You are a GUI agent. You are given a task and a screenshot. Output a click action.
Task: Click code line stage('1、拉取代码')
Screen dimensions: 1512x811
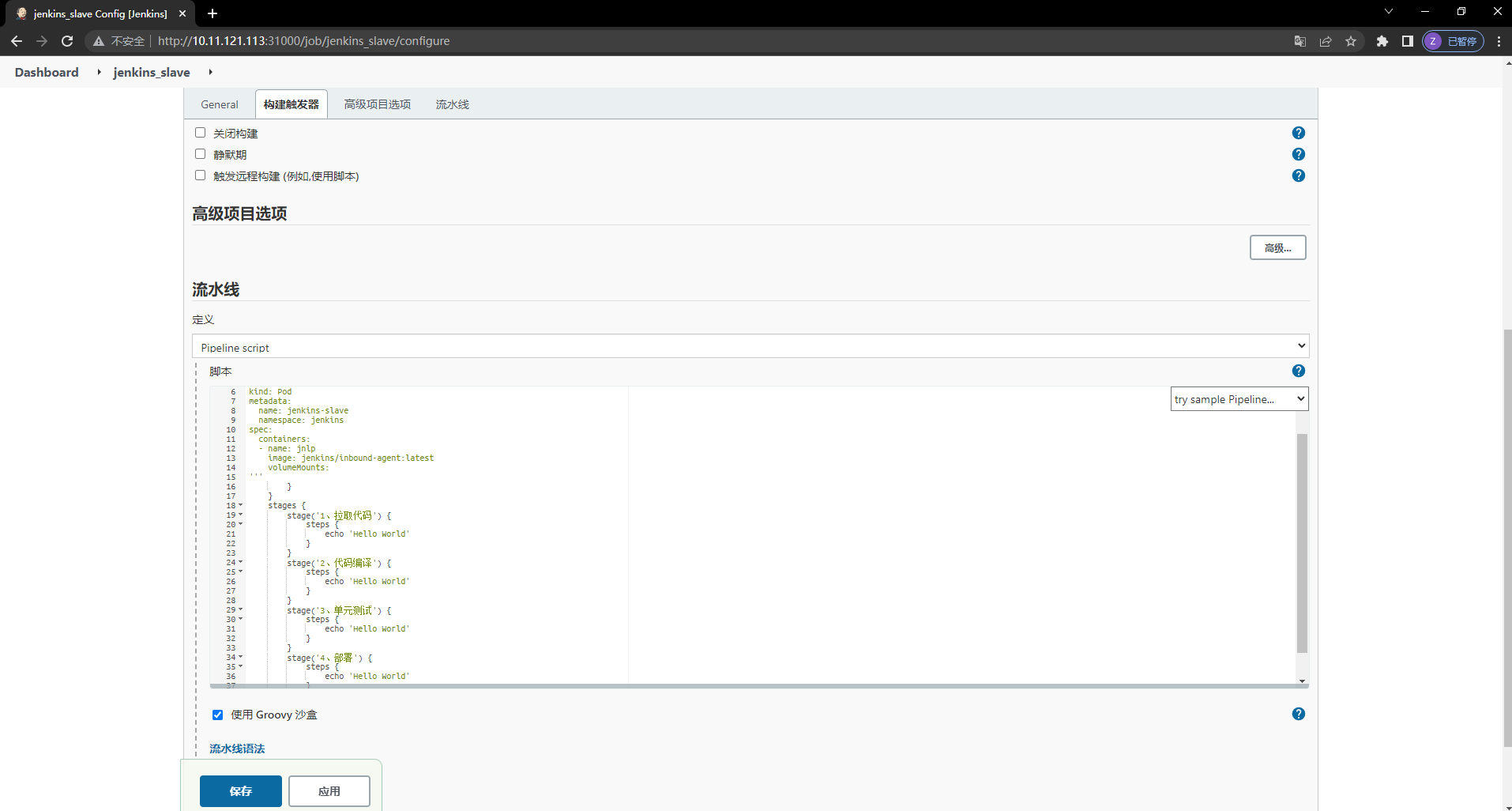(339, 515)
